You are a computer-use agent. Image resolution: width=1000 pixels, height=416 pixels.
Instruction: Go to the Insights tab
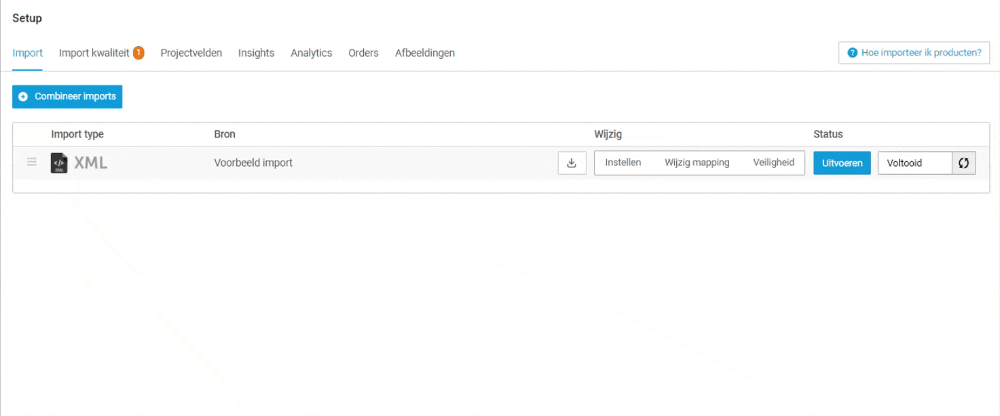coord(256,53)
